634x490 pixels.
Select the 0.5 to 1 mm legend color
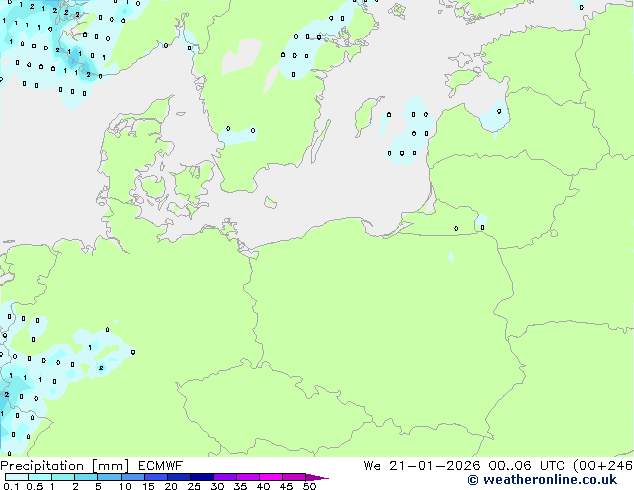40,477
